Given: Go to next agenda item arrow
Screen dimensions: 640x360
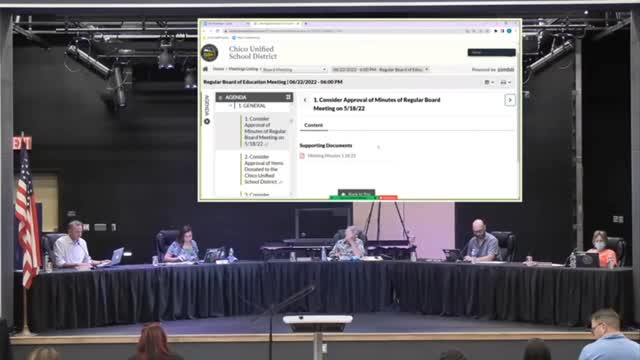Looking at the screenshot, I should coord(510,100).
